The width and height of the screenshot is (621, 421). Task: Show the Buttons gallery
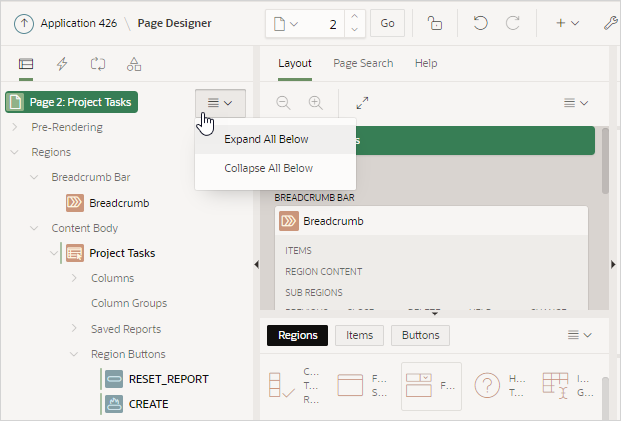tap(421, 335)
